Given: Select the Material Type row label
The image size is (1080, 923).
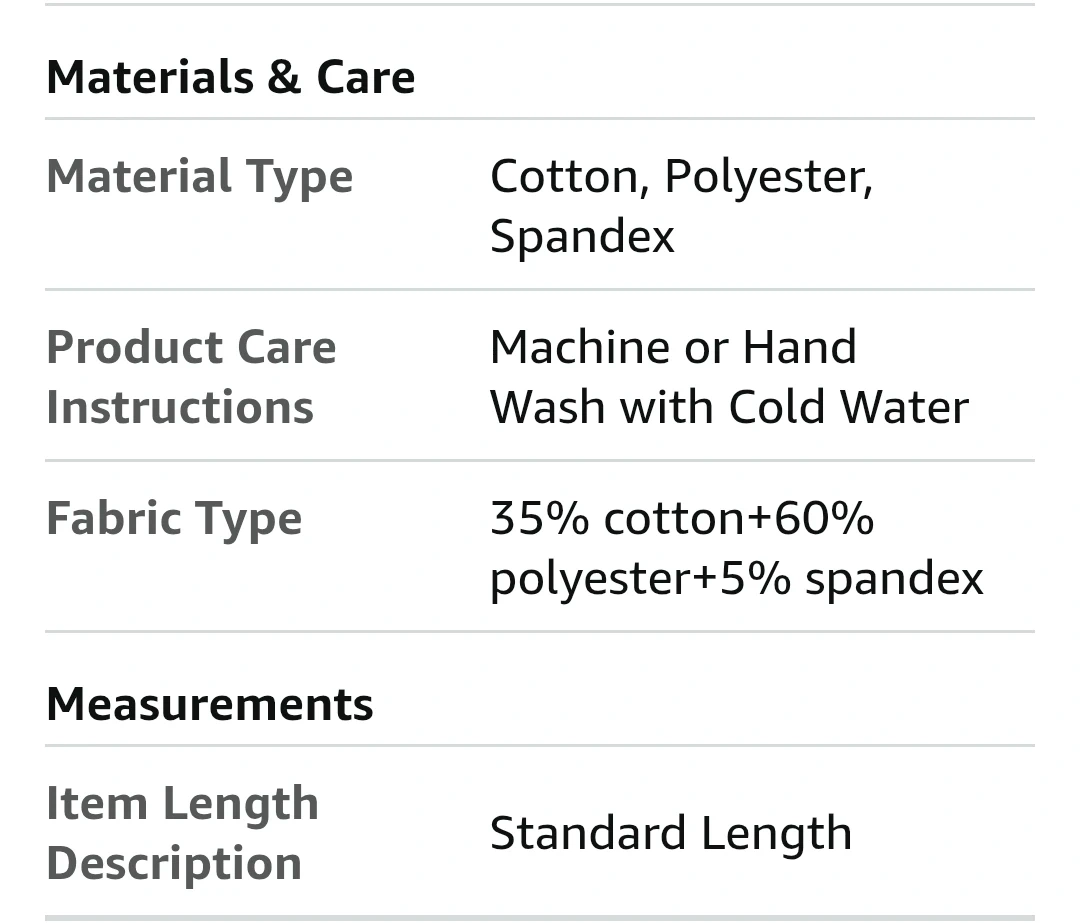Looking at the screenshot, I should (x=199, y=177).
